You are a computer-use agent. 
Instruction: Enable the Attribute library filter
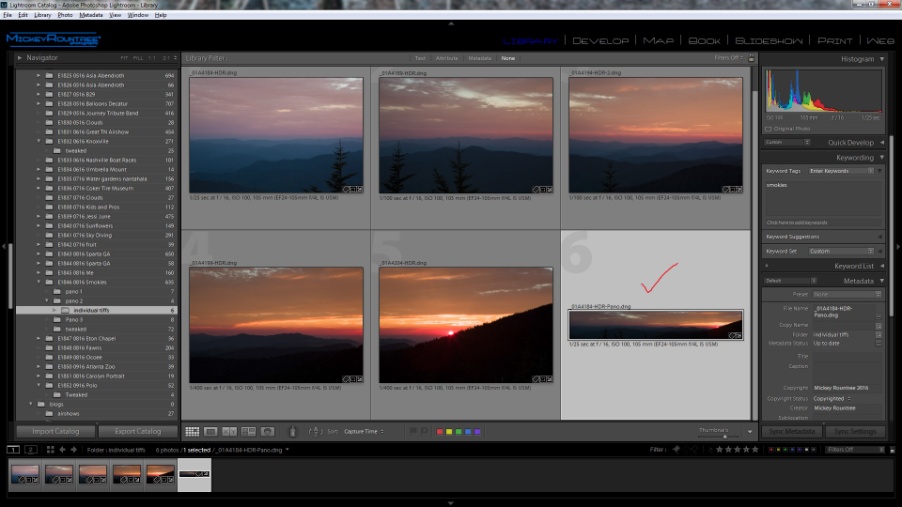[x=447, y=58]
